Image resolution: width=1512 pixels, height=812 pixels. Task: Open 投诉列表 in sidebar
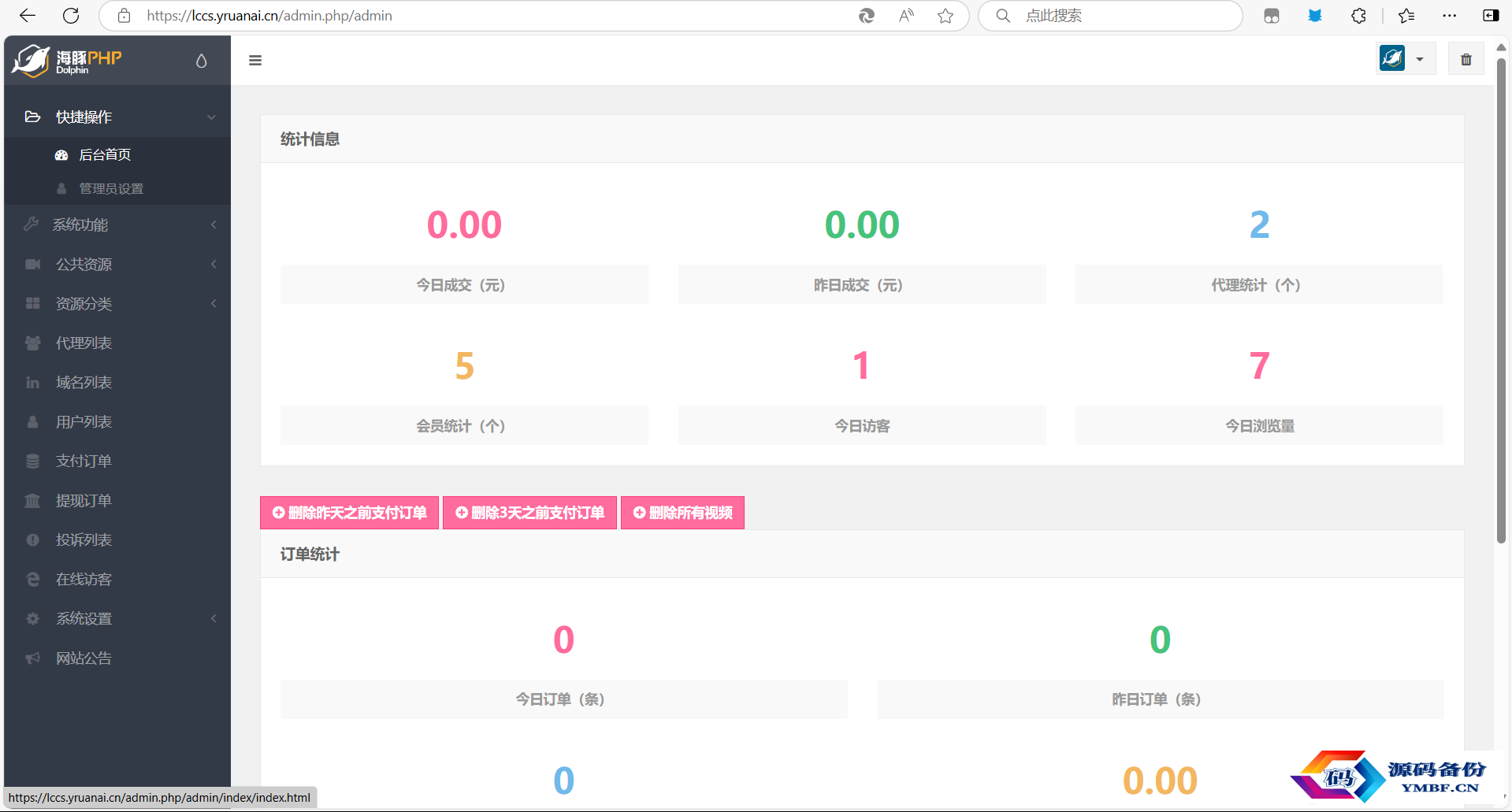[x=117, y=540]
